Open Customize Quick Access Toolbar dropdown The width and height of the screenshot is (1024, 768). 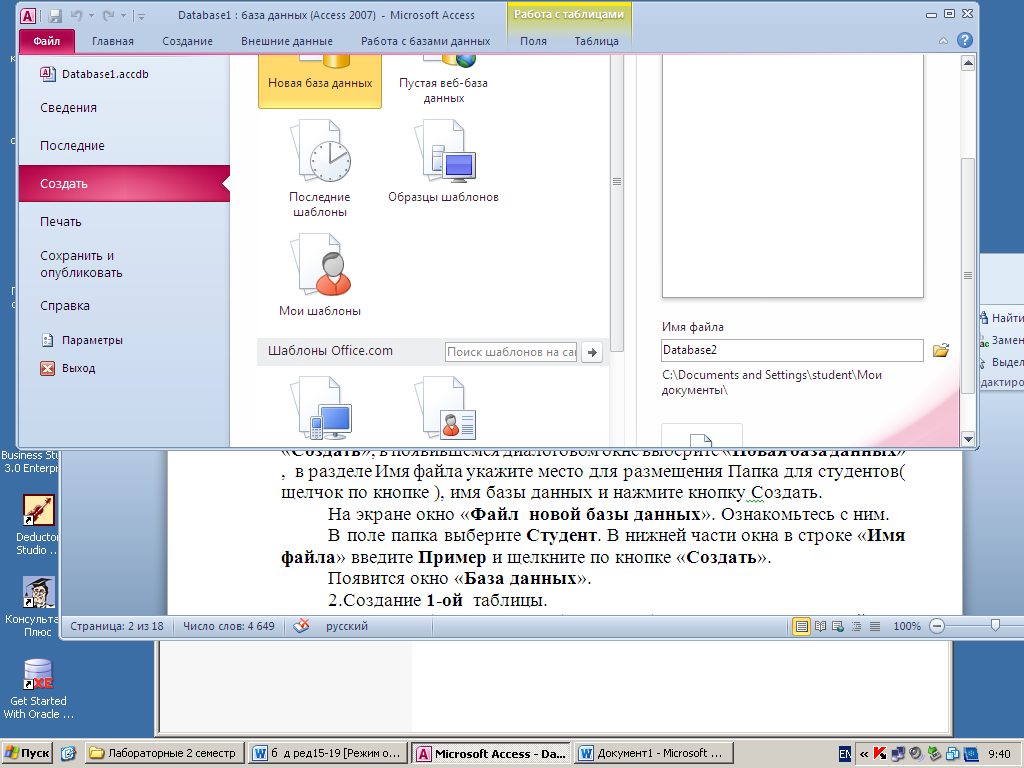tap(141, 16)
